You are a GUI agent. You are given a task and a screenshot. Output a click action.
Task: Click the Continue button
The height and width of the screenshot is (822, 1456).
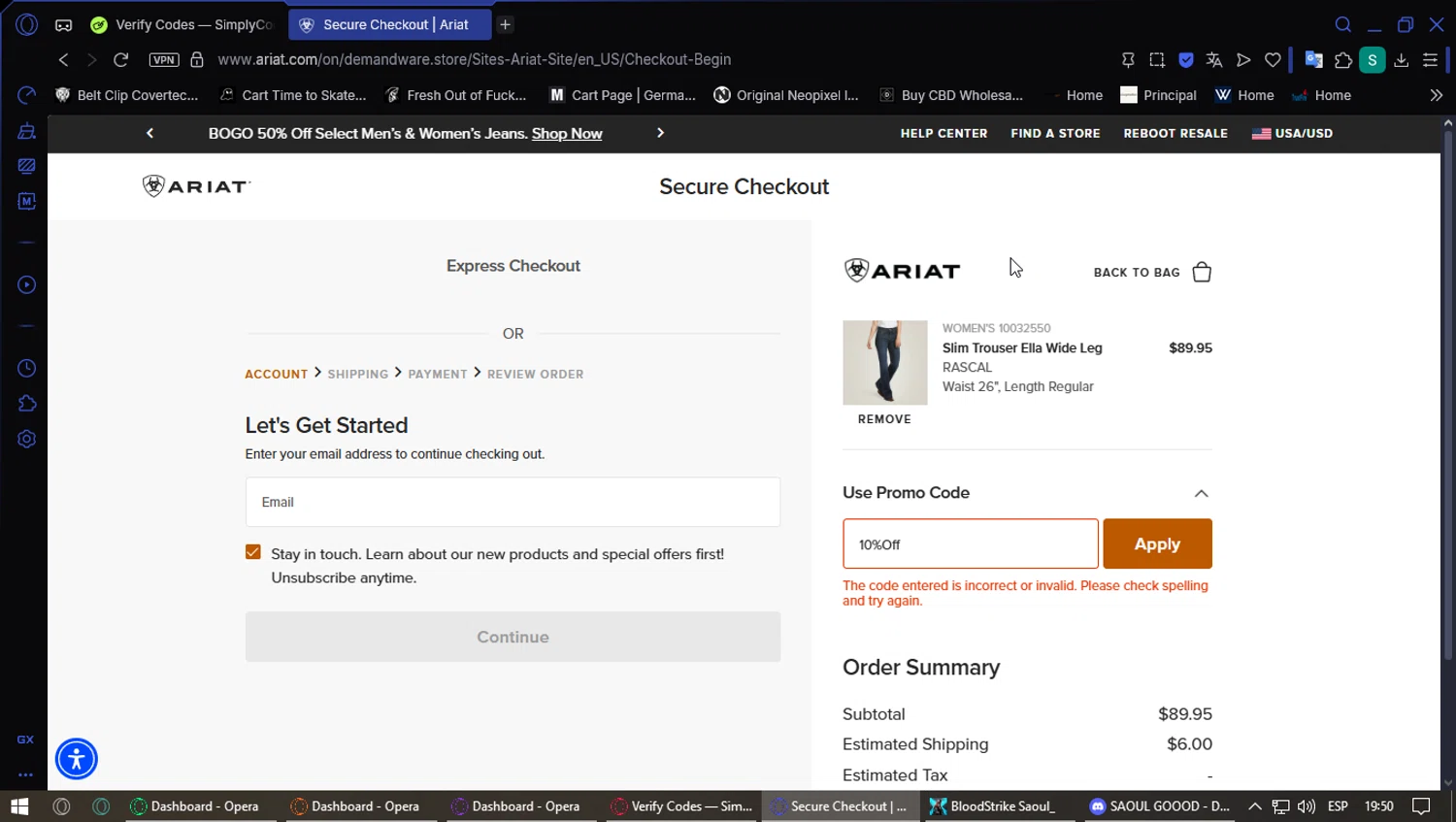click(513, 637)
